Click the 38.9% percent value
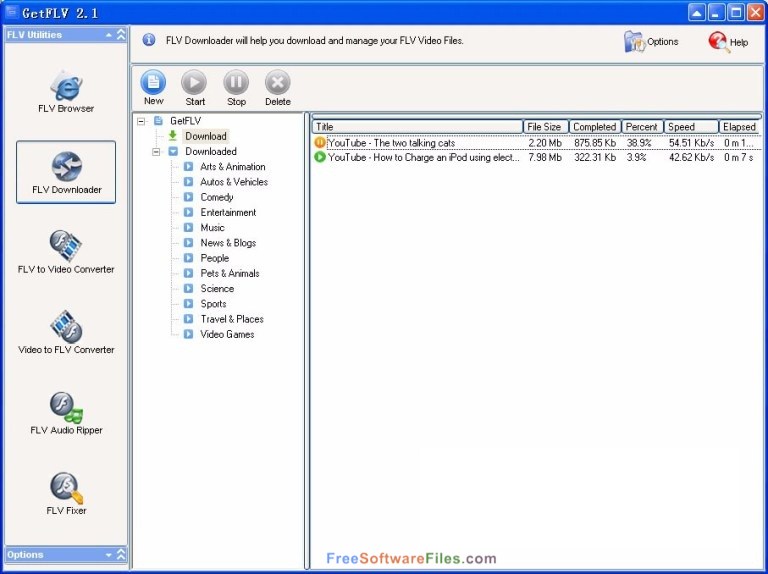 pyautogui.click(x=639, y=143)
